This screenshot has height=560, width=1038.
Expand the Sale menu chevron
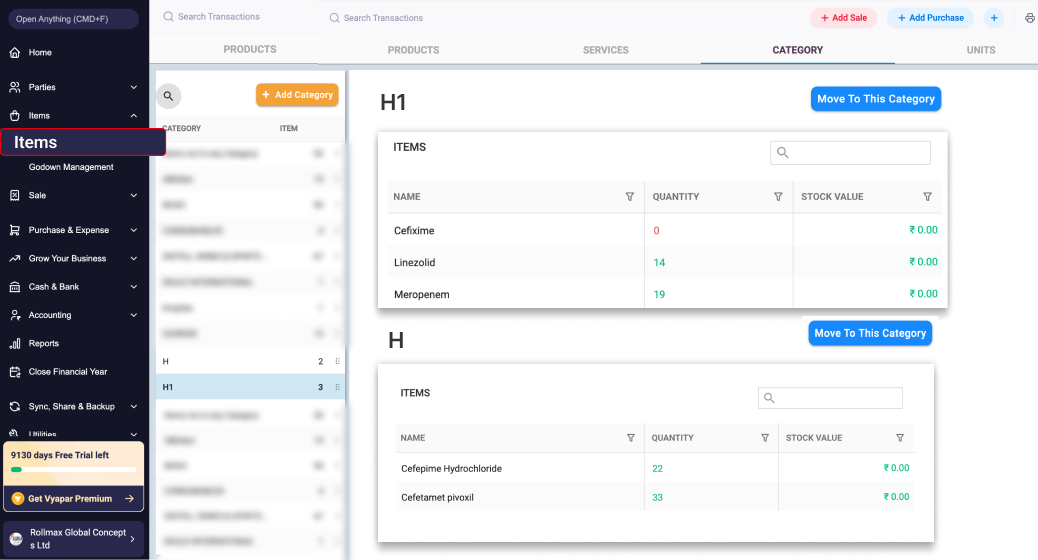point(134,195)
